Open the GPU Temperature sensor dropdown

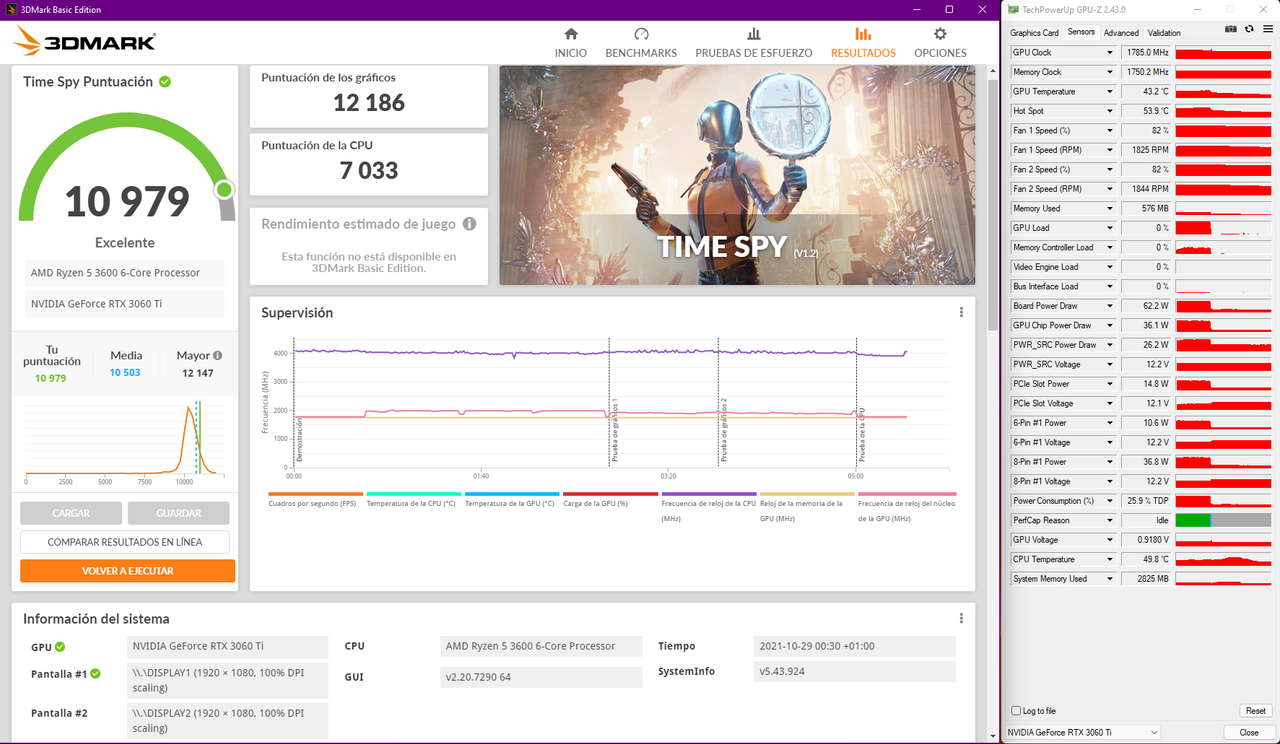click(1109, 91)
